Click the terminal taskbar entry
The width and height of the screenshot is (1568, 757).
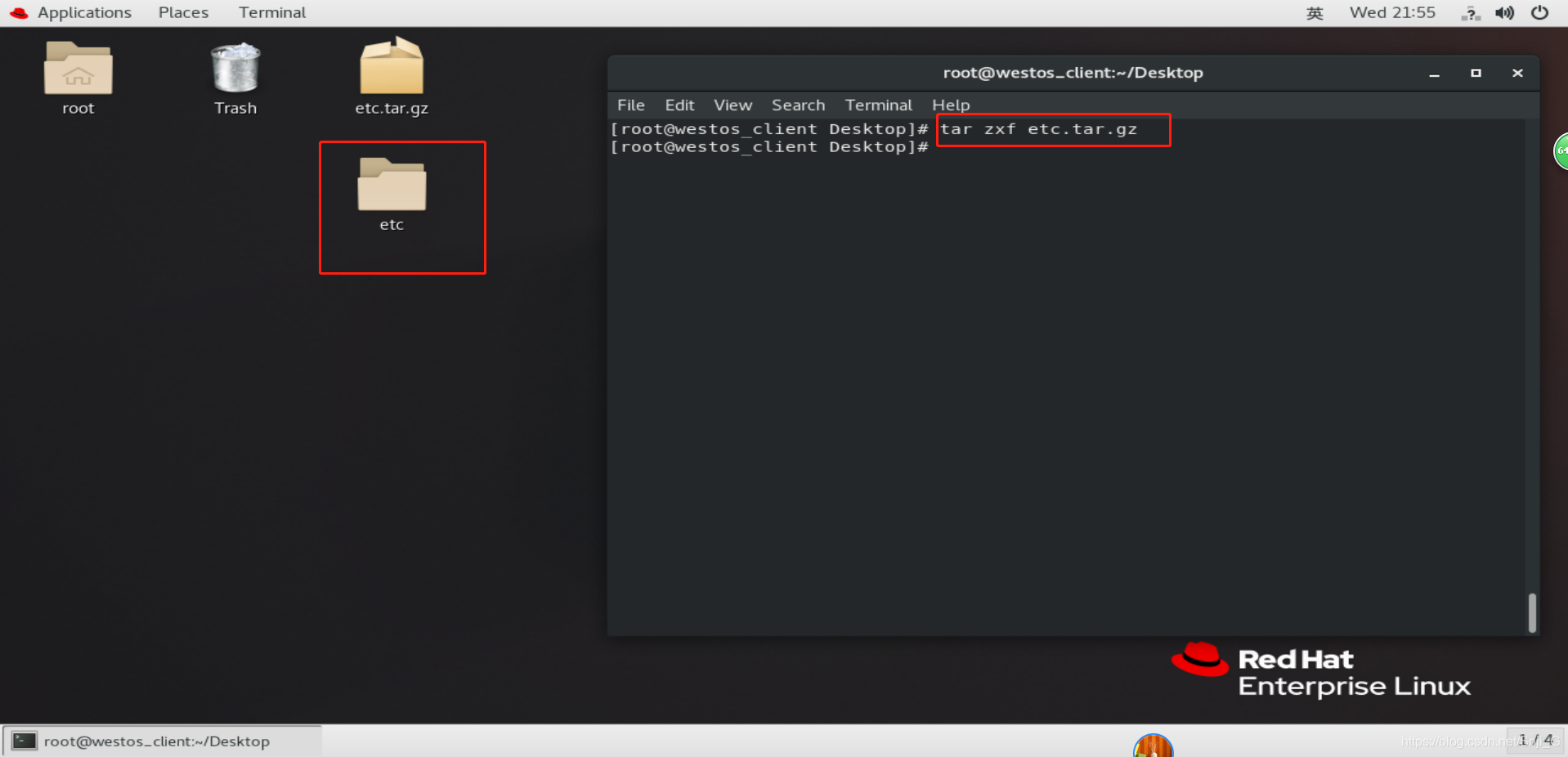pyautogui.click(x=162, y=741)
